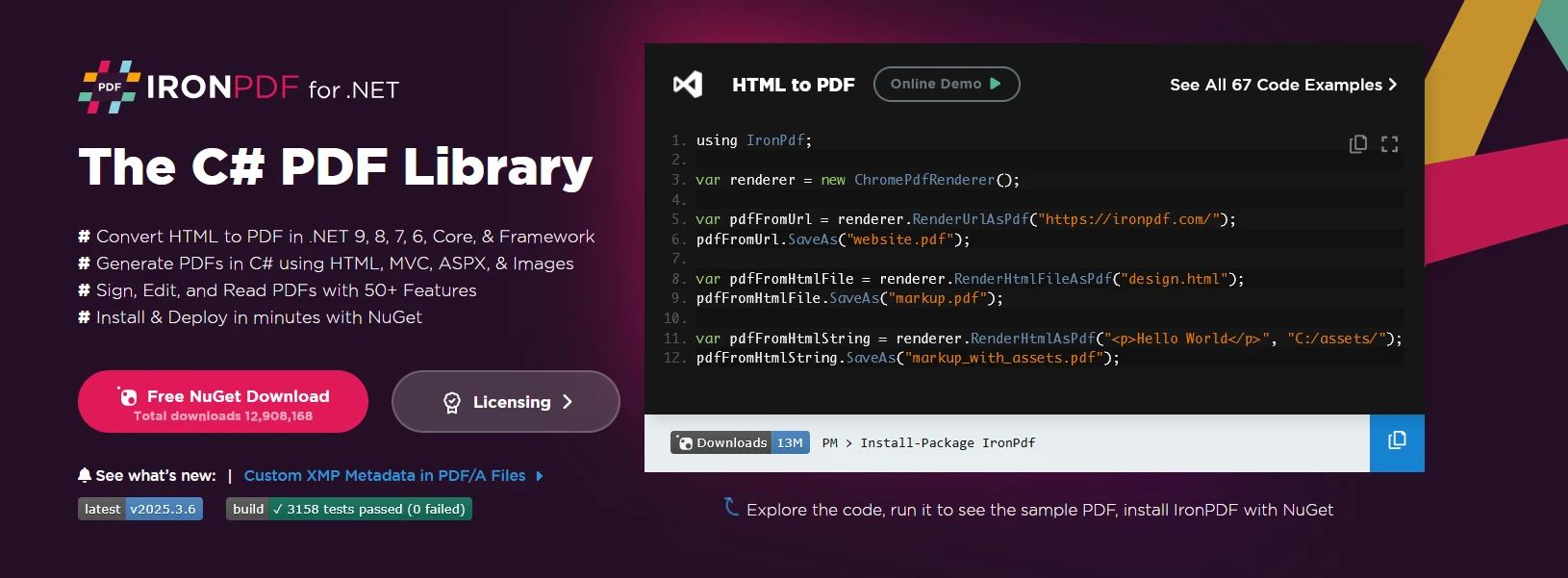The height and width of the screenshot is (578, 1568).
Task: Click the bell icon beside See what's new
Action: tap(85, 475)
